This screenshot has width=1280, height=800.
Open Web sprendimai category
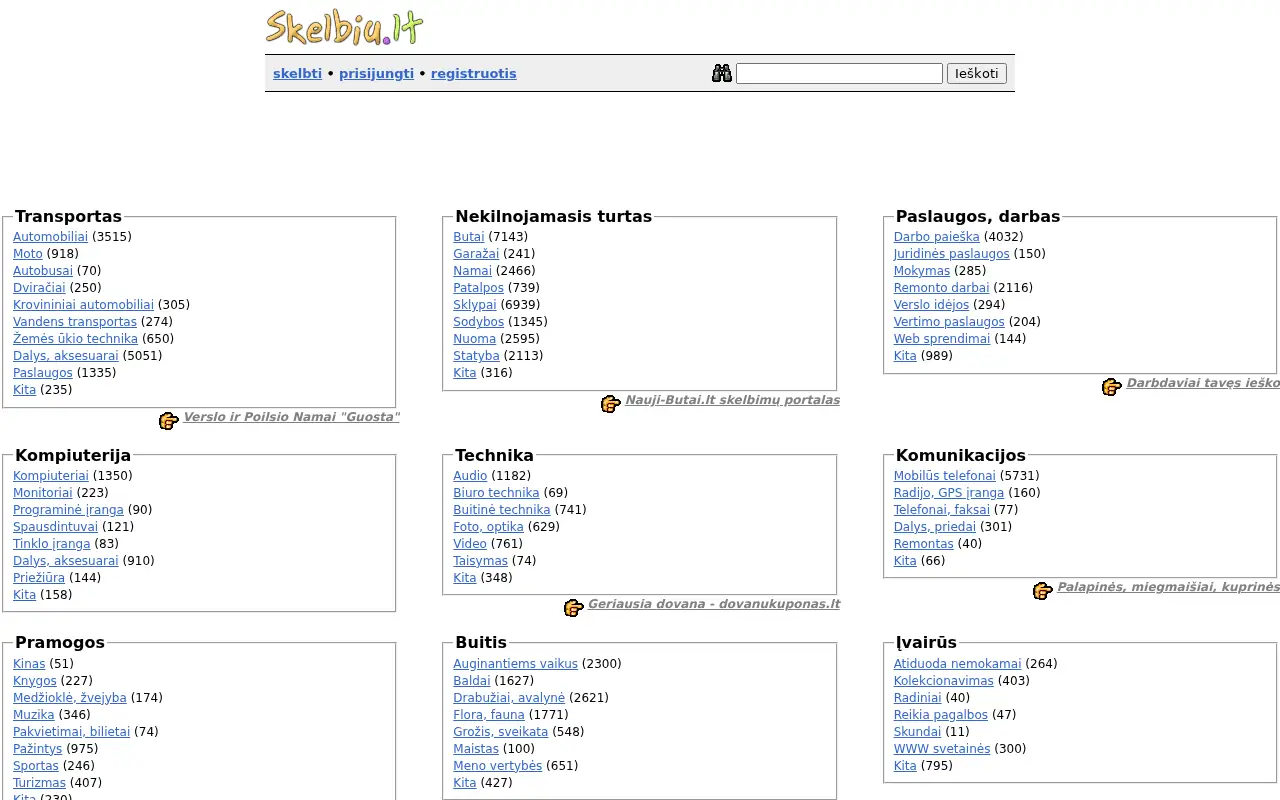coord(942,339)
